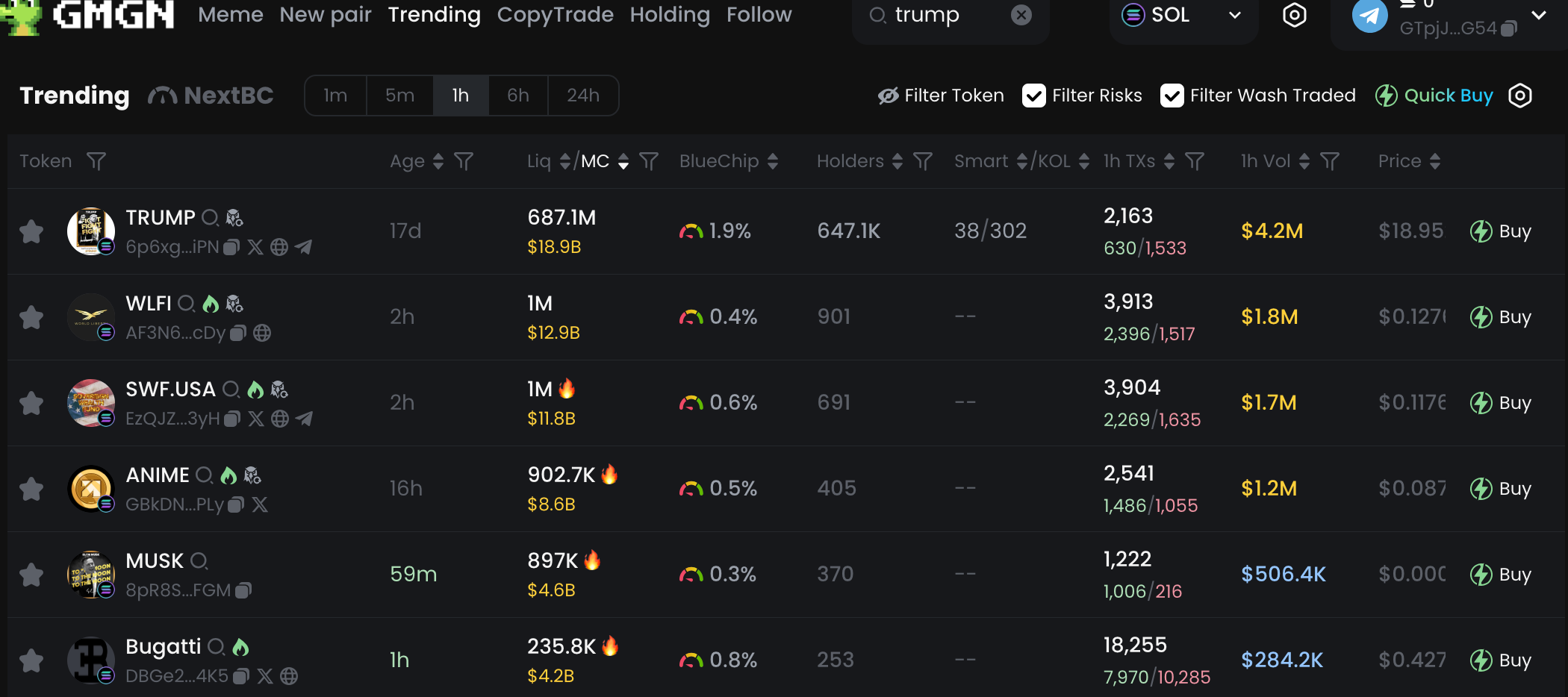Switch to the 24h timeframe tab
This screenshot has width=1568, height=697.
pyautogui.click(x=582, y=96)
